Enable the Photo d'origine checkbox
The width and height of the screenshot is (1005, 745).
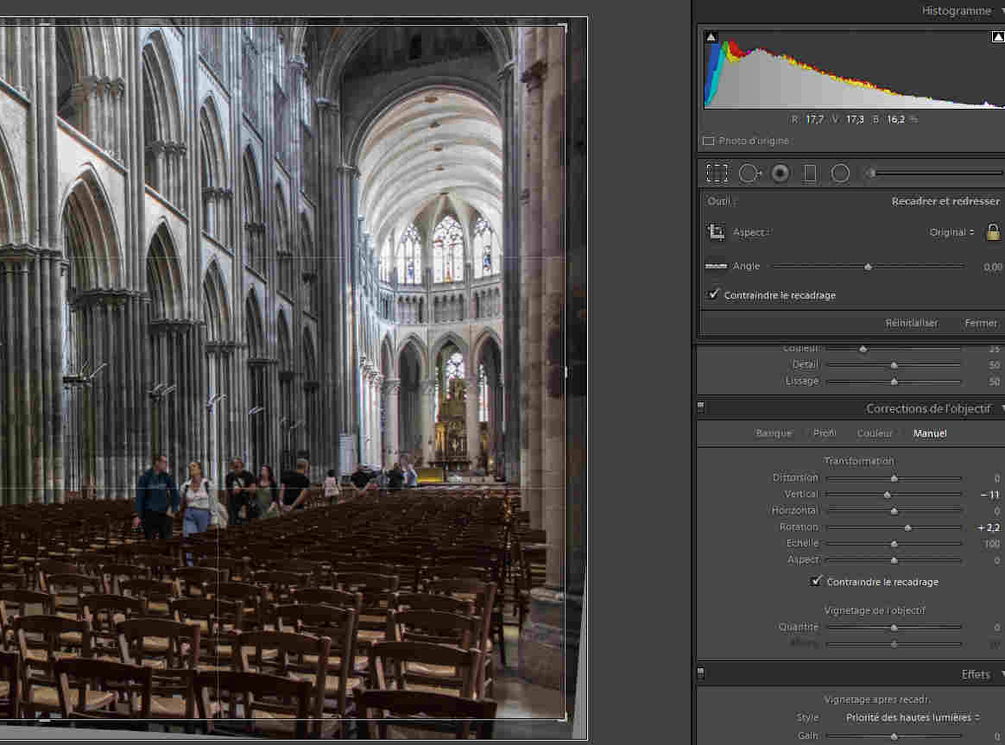(x=708, y=140)
